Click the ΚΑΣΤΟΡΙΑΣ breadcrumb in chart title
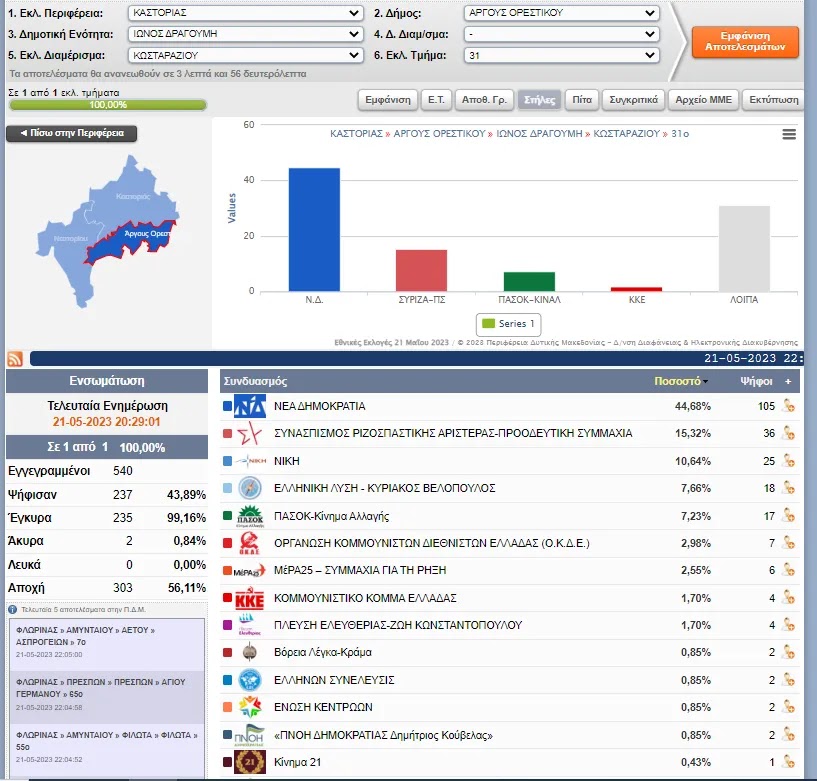The image size is (817, 781). [x=356, y=134]
